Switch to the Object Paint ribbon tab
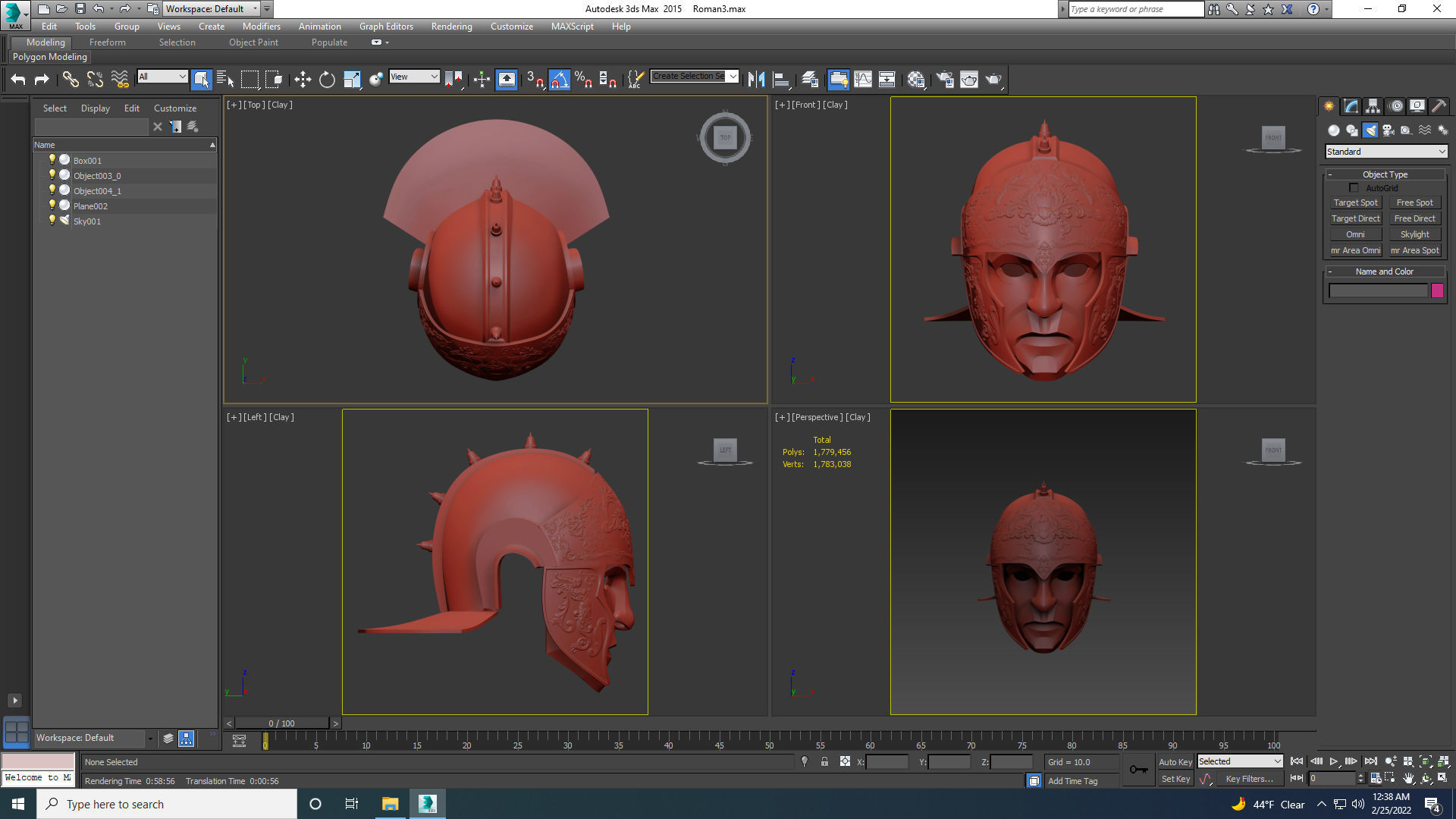1456x819 pixels. 253,42
